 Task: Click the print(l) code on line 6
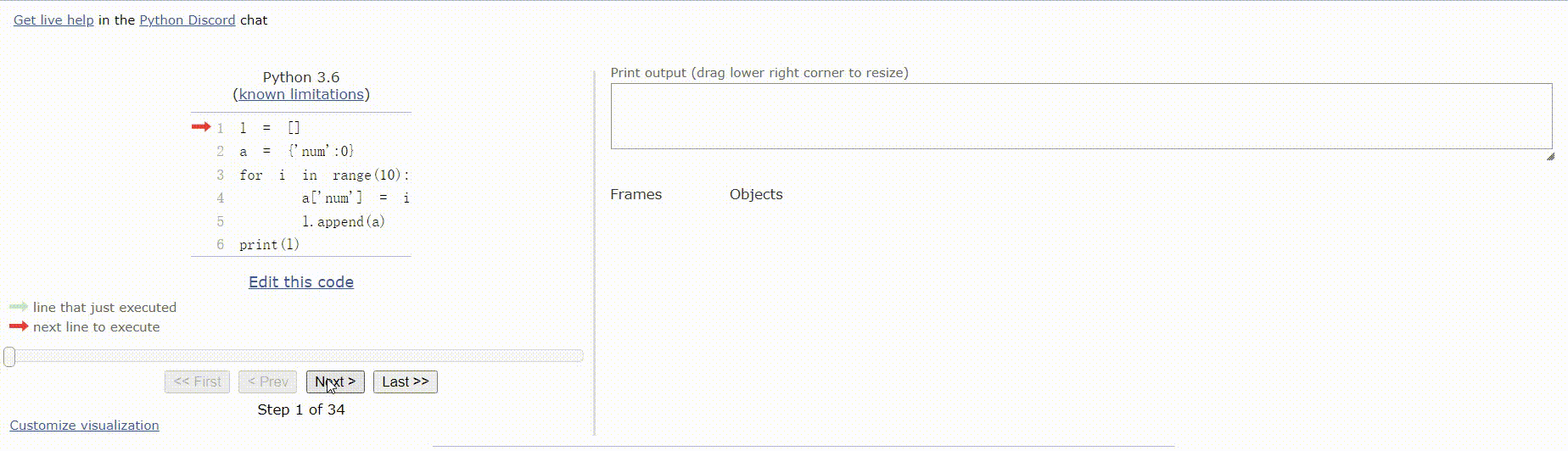coord(269,245)
